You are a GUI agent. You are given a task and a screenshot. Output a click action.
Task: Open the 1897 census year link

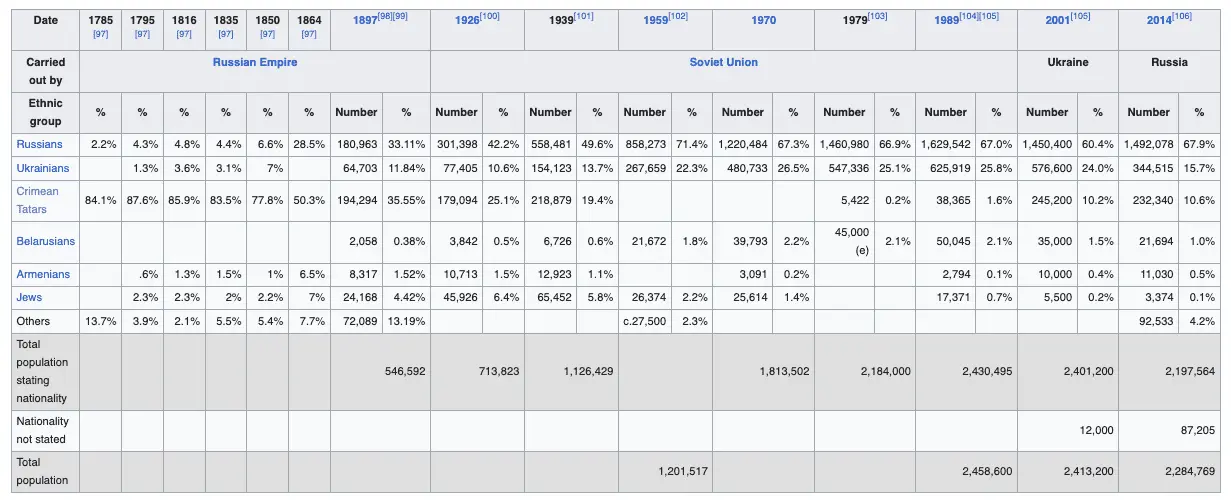click(x=365, y=21)
